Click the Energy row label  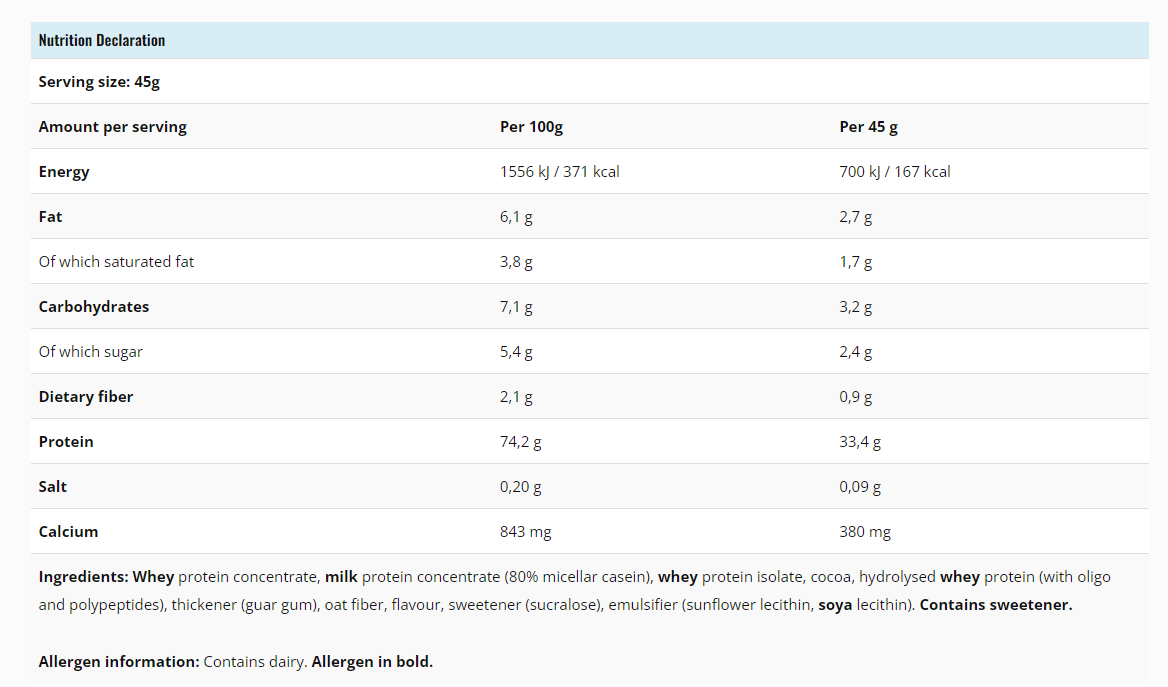point(64,172)
